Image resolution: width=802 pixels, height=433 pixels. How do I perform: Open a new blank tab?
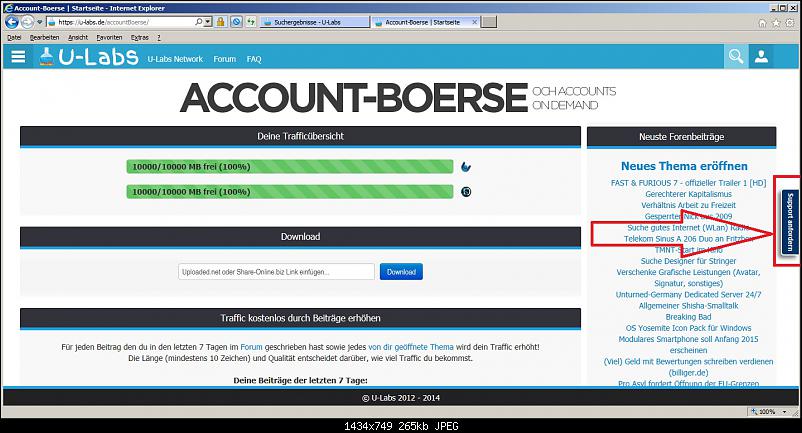tap(489, 22)
